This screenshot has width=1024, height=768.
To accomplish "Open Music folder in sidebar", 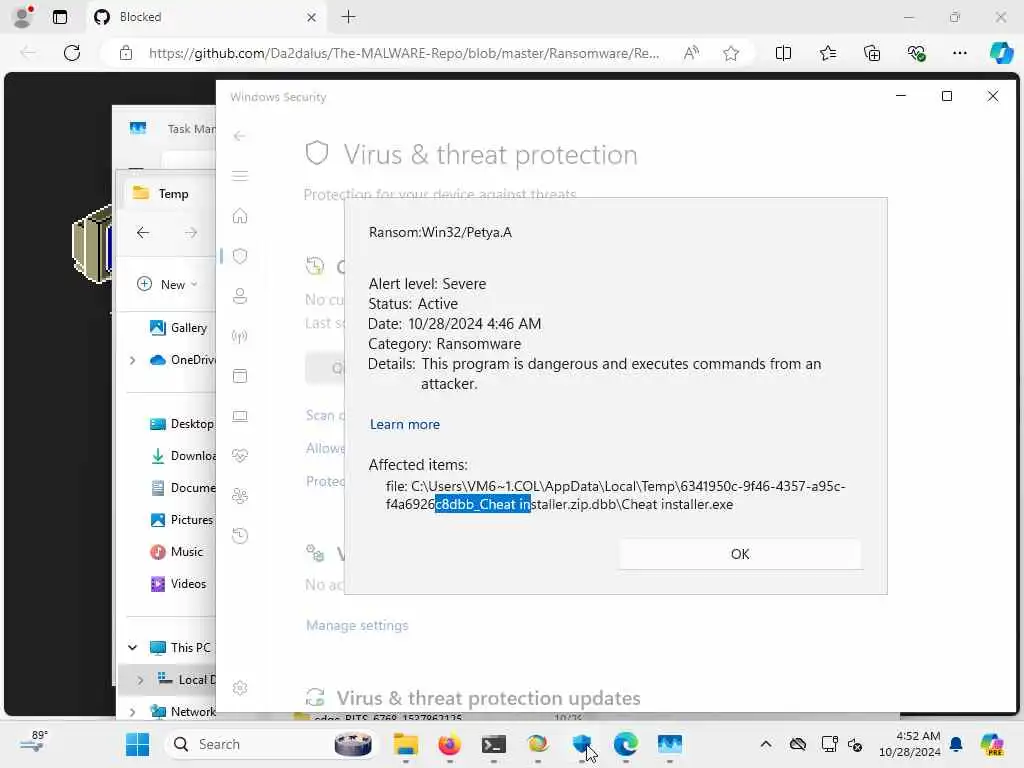I will coord(177,552).
